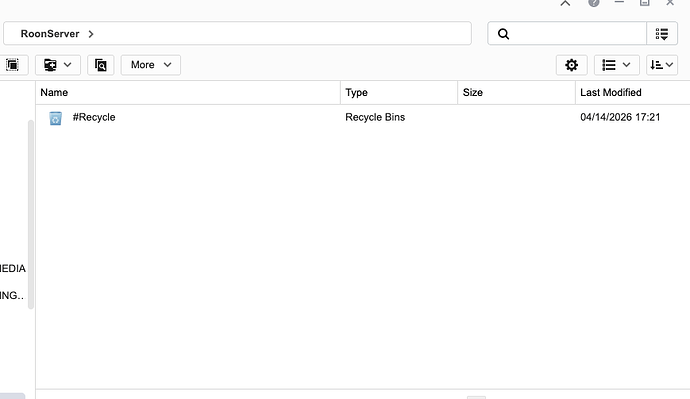This screenshot has height=399, width=690.
Task: Minimize the File Station window
Action: [x=619, y=3]
